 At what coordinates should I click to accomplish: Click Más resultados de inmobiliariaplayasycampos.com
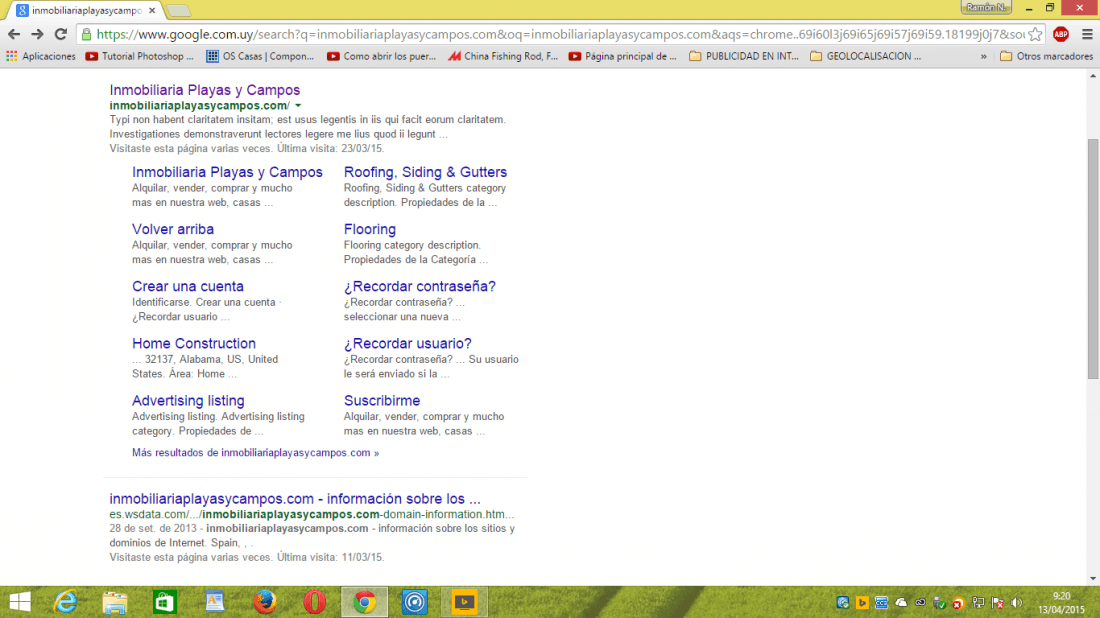point(255,452)
